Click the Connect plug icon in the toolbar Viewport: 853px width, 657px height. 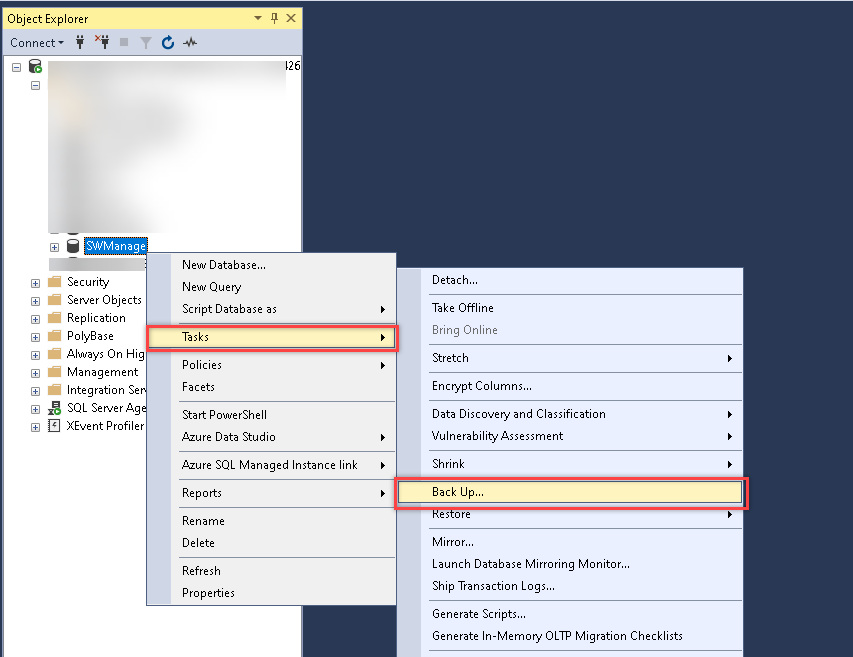79,42
